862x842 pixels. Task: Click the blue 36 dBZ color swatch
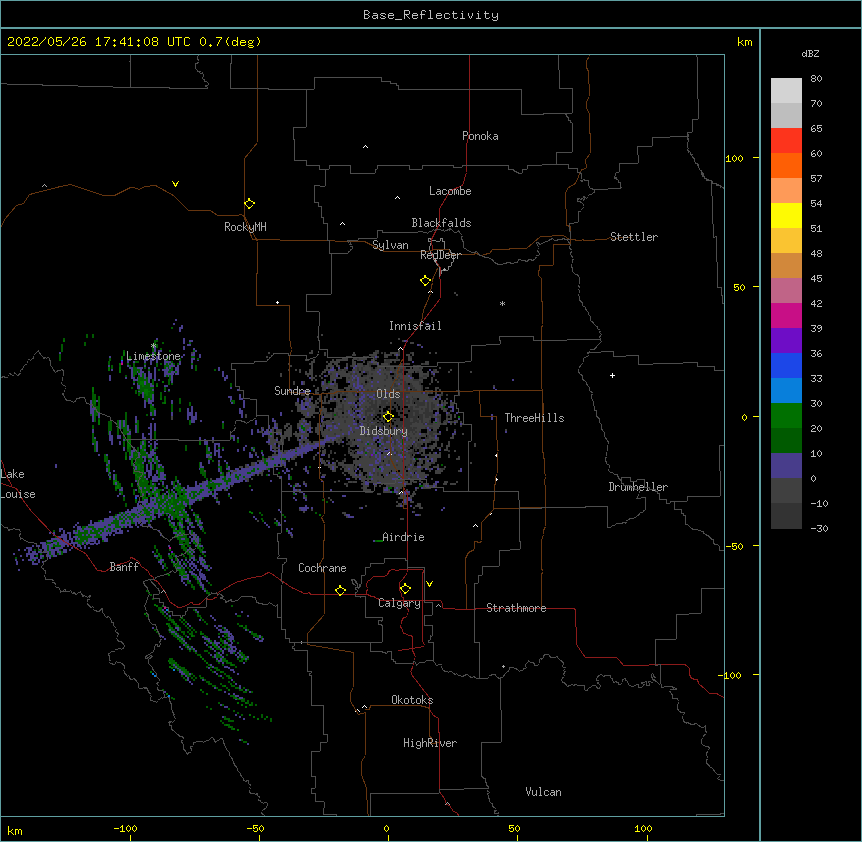pyautogui.click(x=786, y=365)
